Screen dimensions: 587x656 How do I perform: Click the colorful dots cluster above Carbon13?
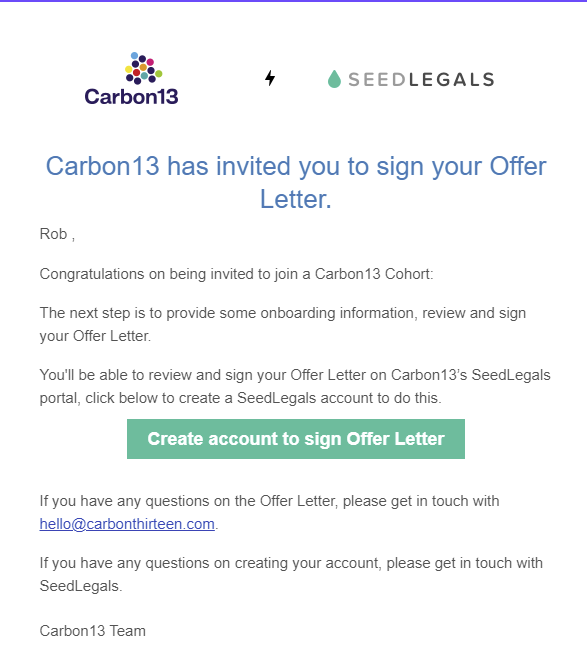(x=144, y=68)
